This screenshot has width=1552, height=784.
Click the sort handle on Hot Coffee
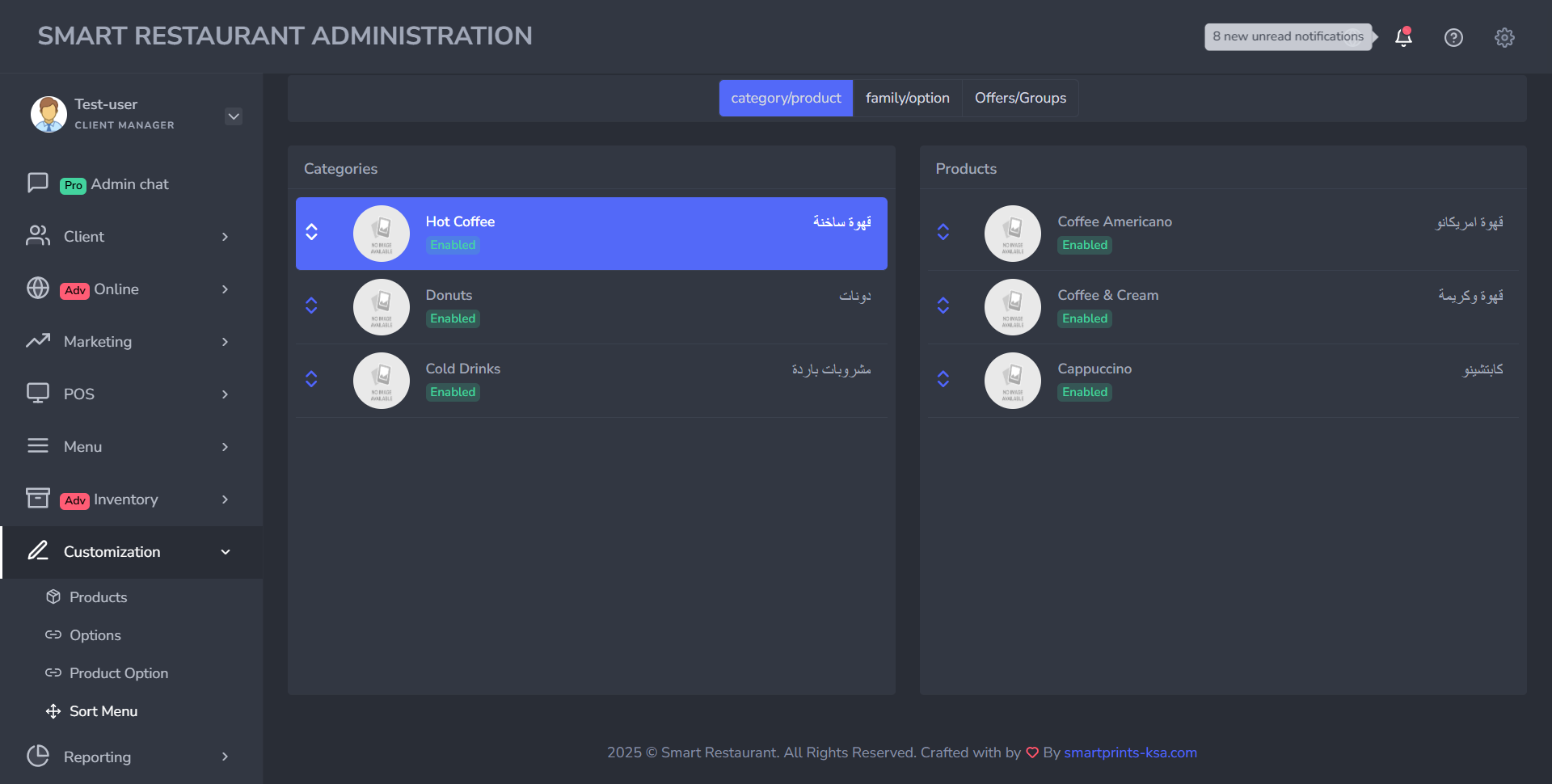311,232
